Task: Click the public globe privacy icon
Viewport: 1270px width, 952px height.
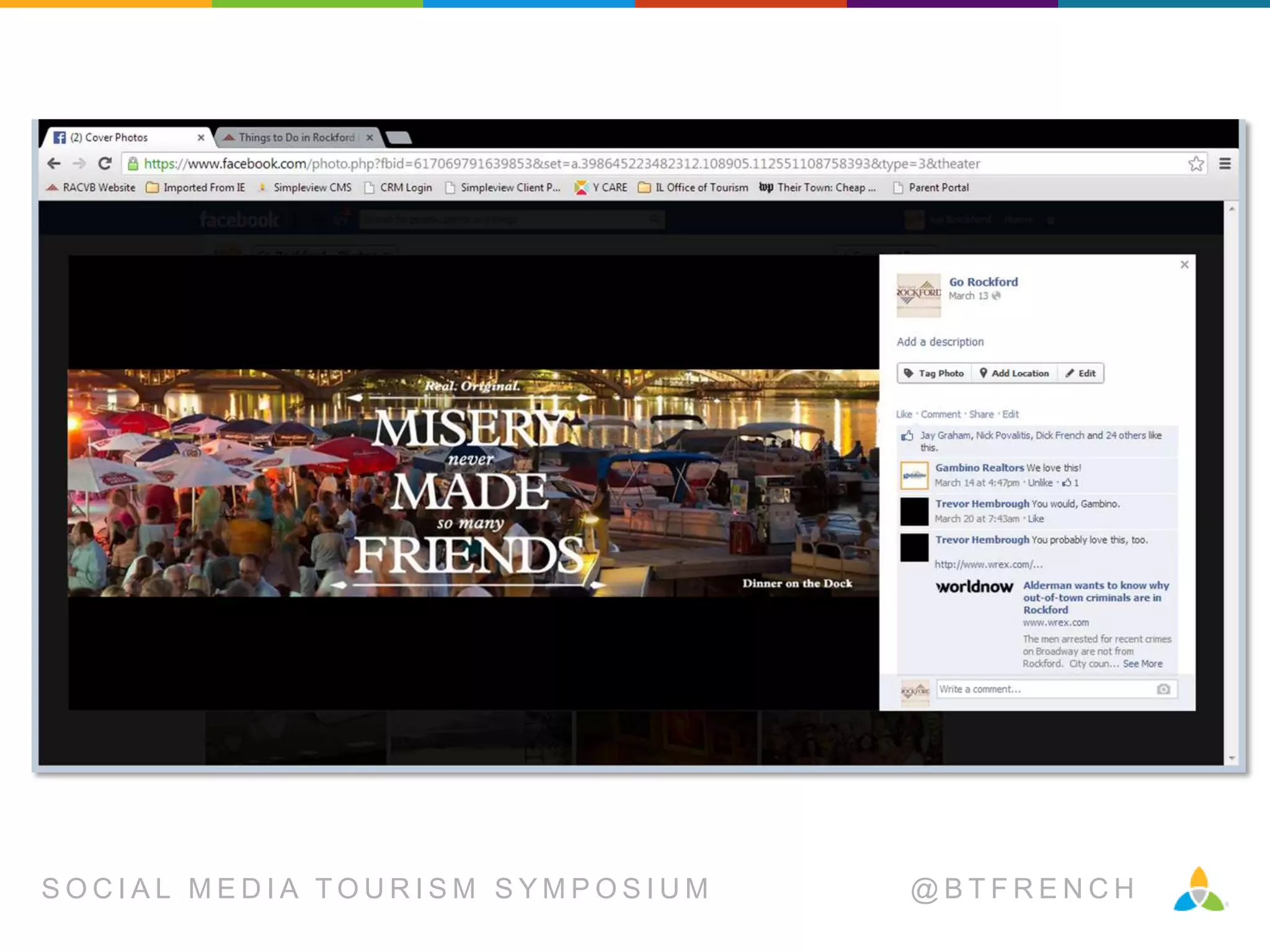Action: [x=997, y=296]
